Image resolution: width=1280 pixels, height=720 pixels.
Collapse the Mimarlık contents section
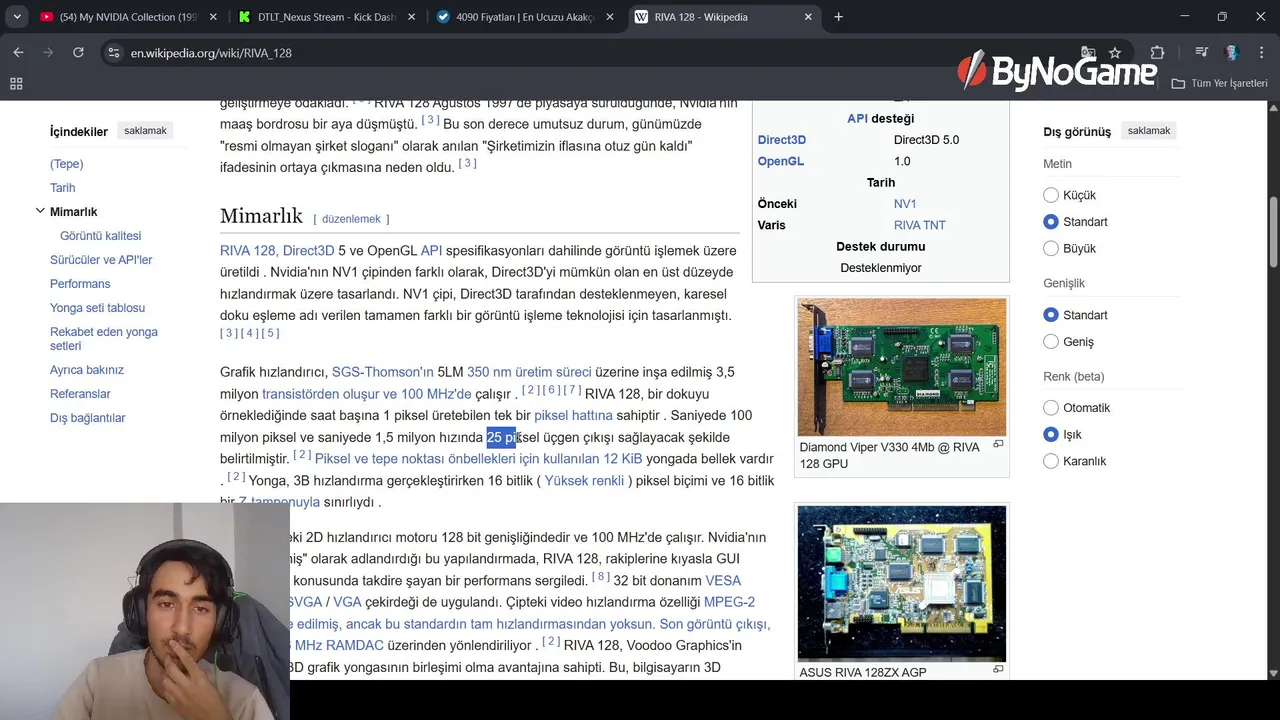click(40, 211)
